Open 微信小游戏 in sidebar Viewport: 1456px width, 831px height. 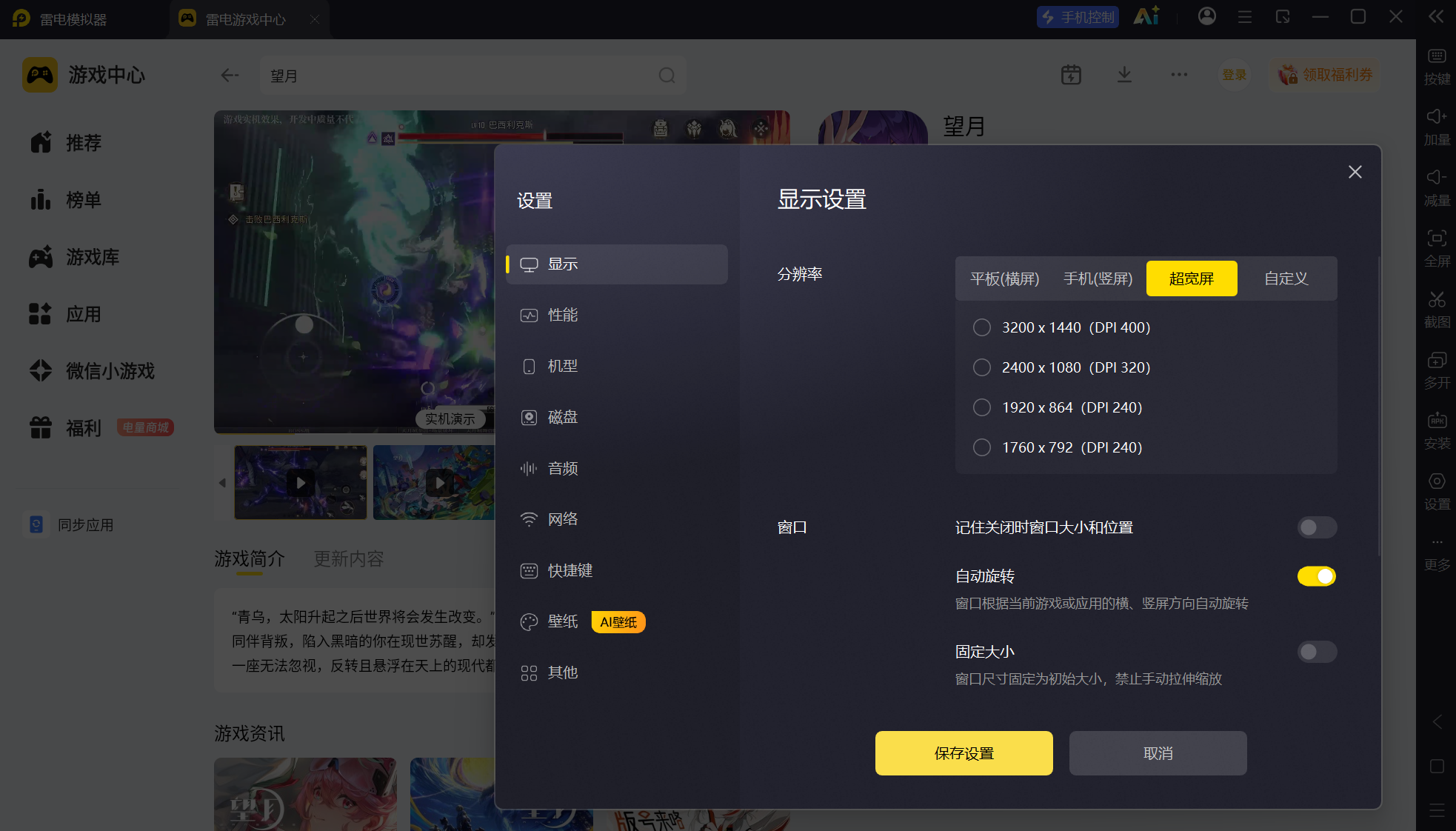(x=92, y=371)
